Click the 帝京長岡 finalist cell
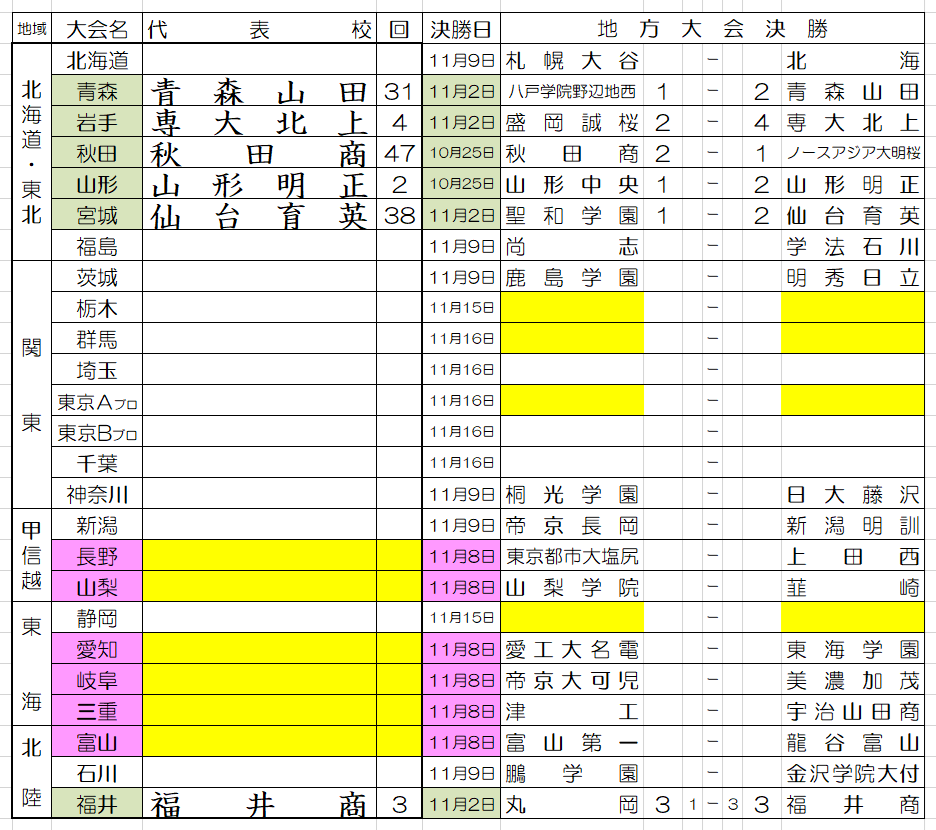The width and height of the screenshot is (936, 830). pos(572,525)
